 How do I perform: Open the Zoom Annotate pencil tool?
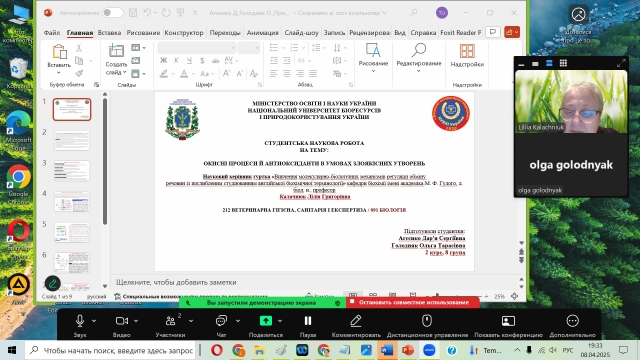[x=356, y=321]
